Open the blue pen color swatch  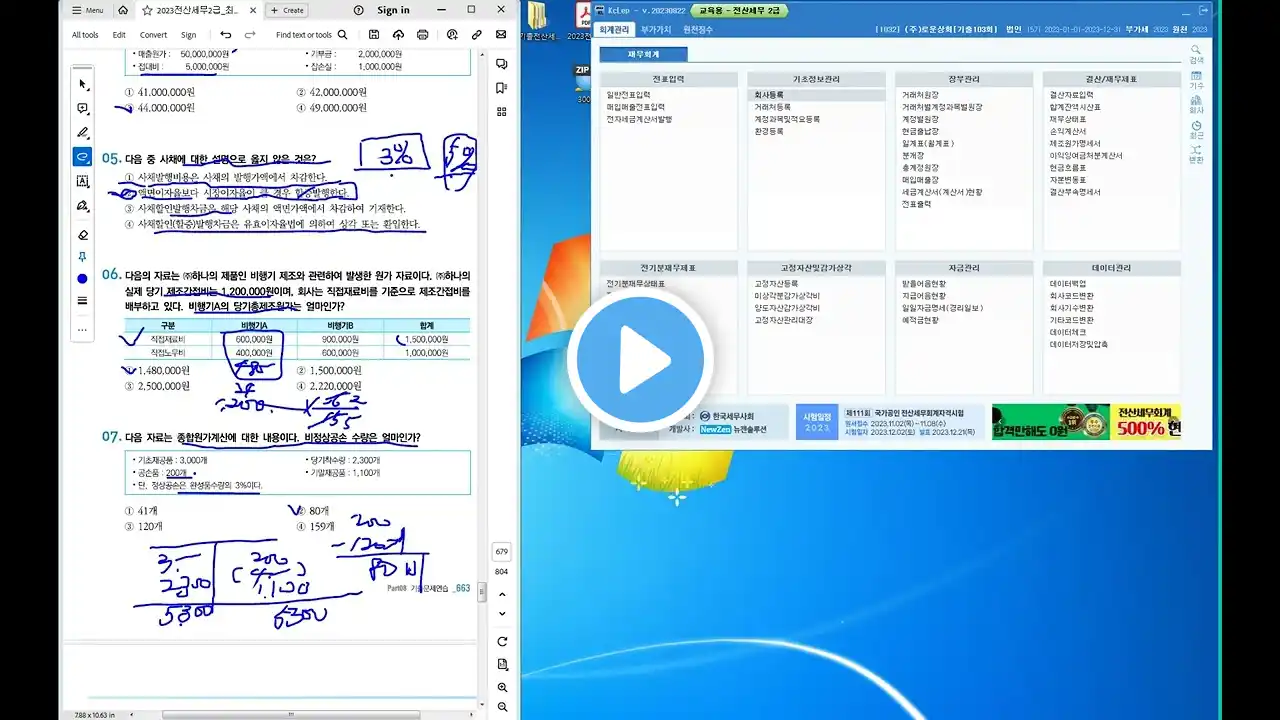82,278
